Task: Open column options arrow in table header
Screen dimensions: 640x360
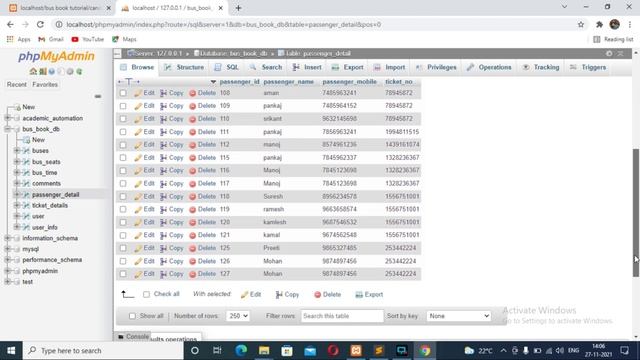Action: 213,82
